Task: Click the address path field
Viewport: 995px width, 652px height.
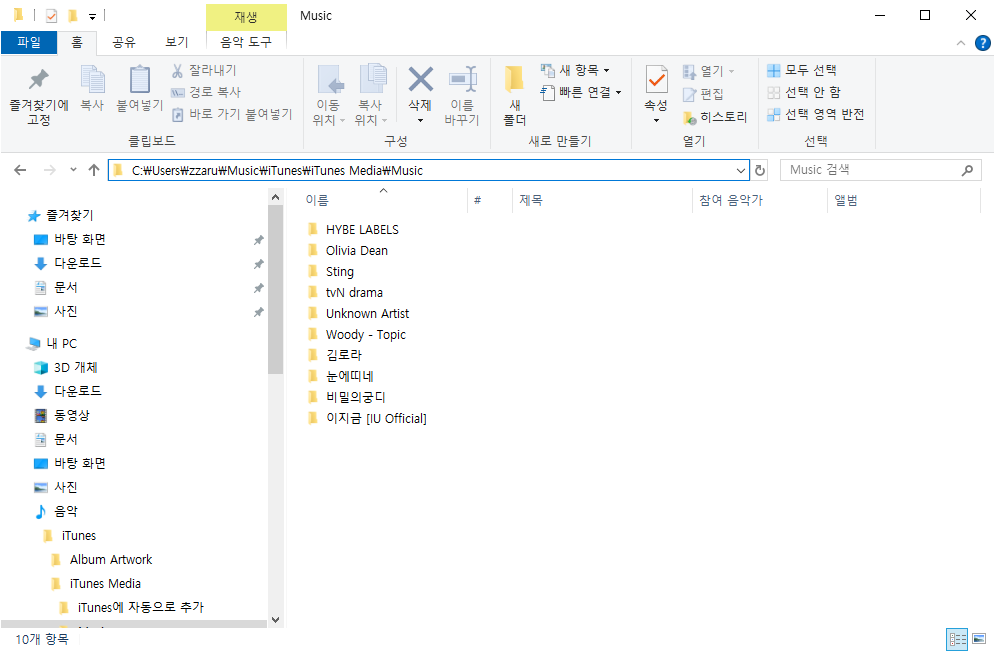Action: point(428,170)
